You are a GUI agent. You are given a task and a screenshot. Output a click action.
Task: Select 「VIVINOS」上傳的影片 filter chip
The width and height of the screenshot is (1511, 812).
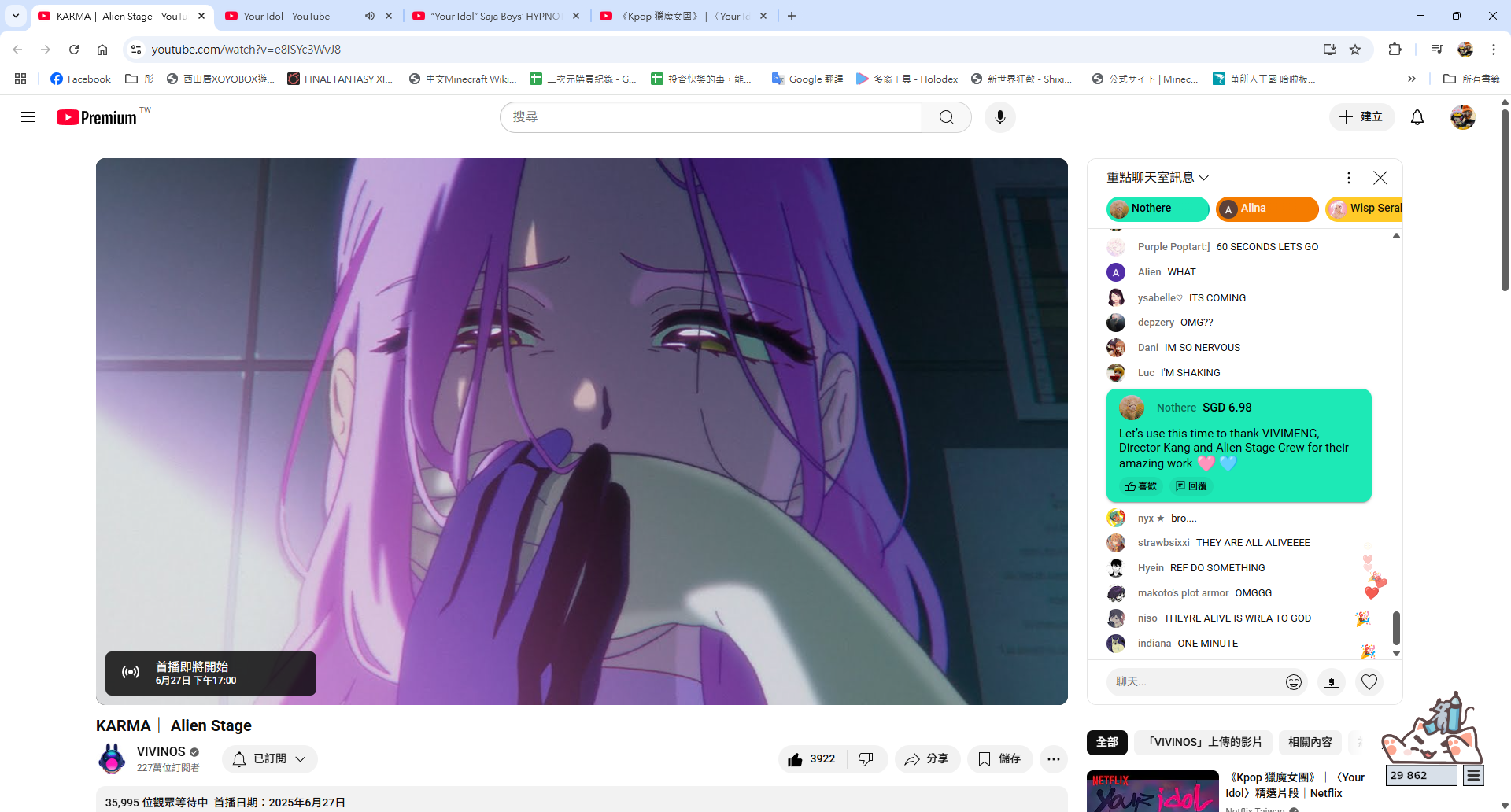(1204, 742)
